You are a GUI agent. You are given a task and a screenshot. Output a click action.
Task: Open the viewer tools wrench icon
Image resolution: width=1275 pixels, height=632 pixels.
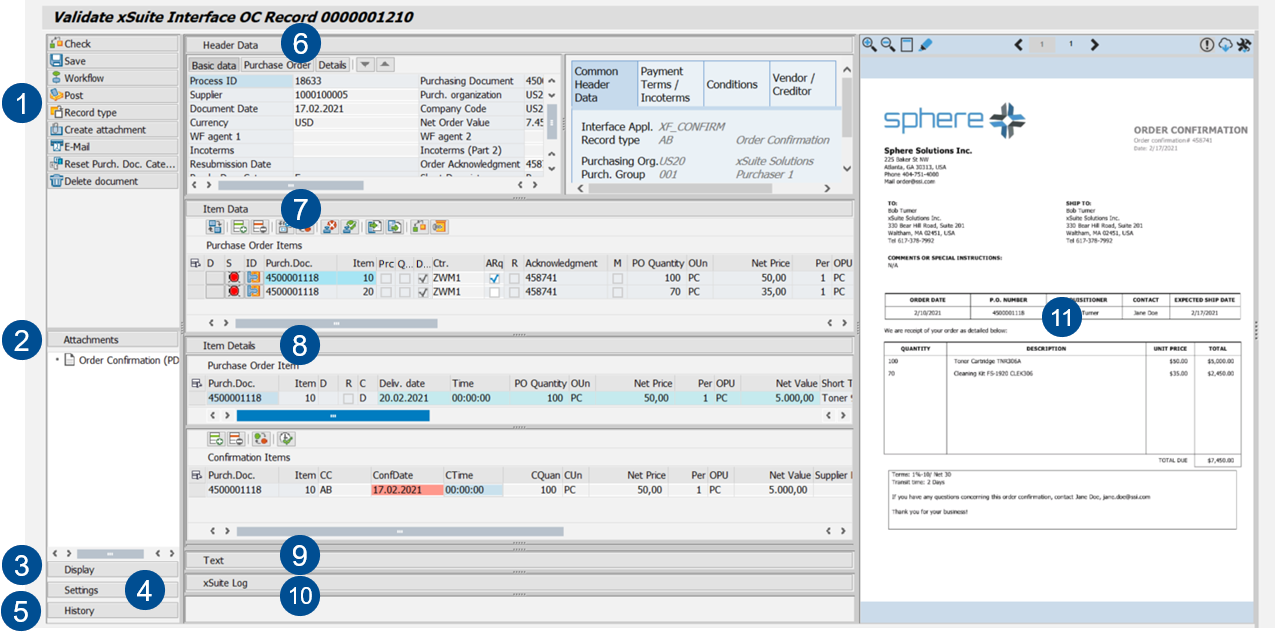coord(1244,45)
